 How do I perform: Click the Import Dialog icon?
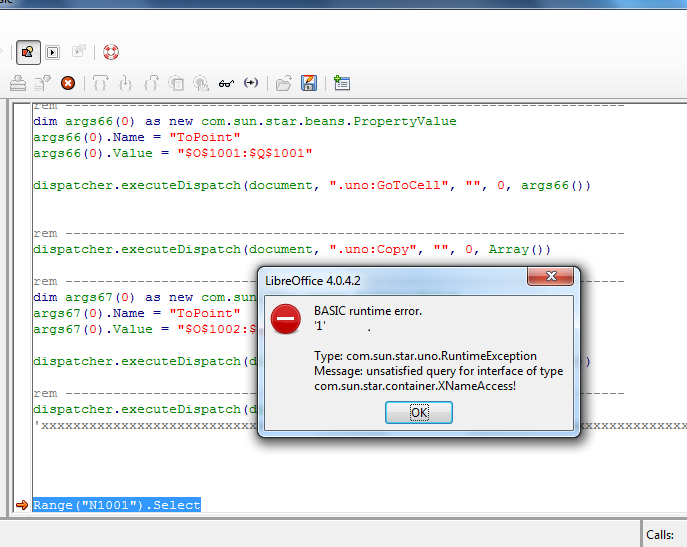point(342,83)
